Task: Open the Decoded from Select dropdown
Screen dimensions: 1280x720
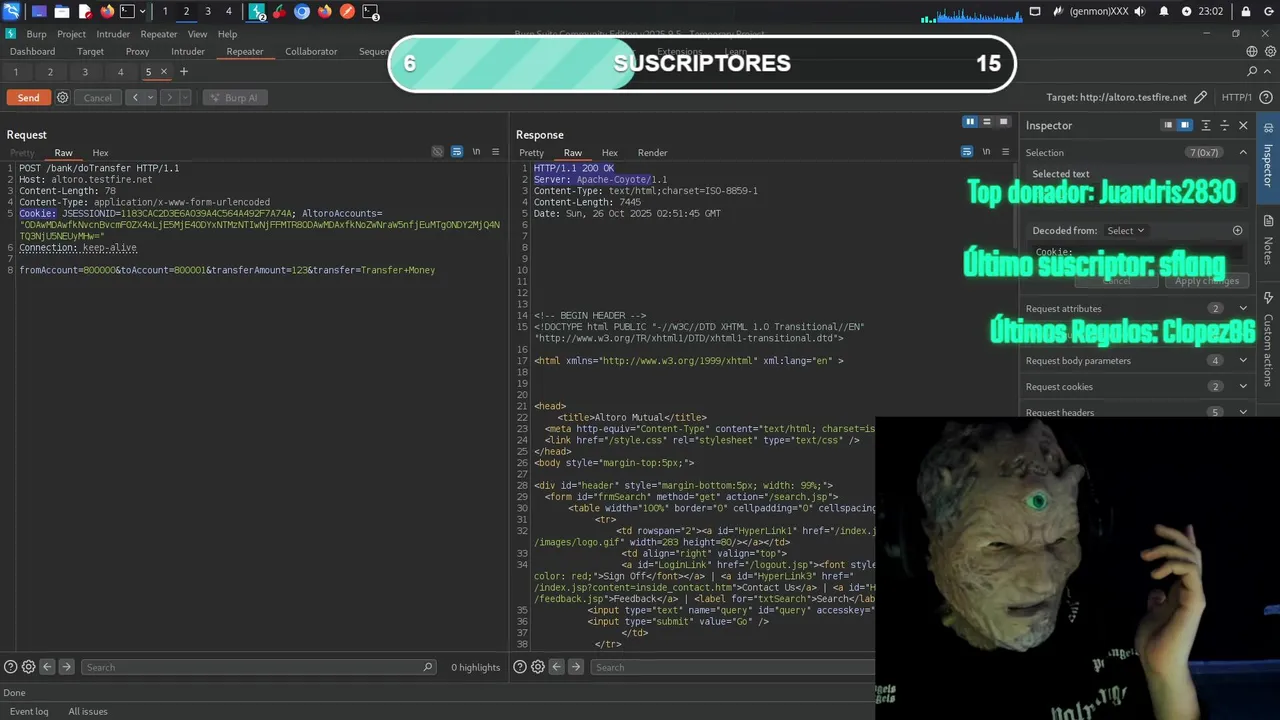Action: pyautogui.click(x=1126, y=231)
